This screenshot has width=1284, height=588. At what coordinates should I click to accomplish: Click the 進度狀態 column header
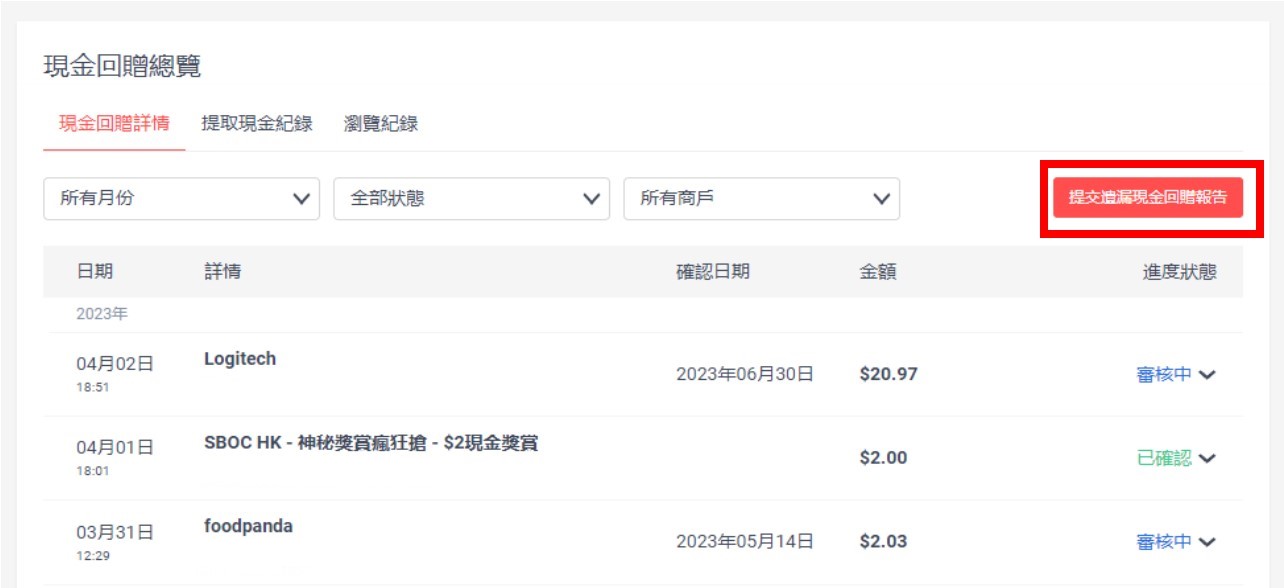[x=1180, y=272]
